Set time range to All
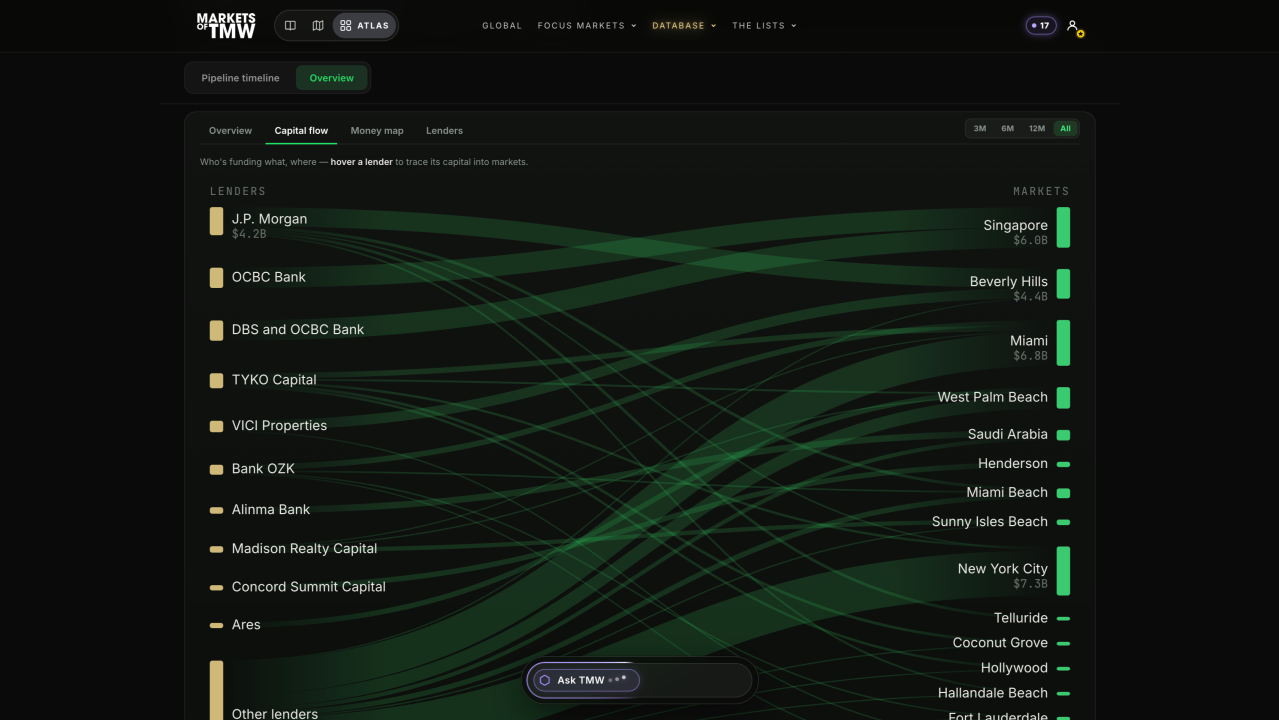Image resolution: width=1279 pixels, height=720 pixels. tap(1065, 129)
